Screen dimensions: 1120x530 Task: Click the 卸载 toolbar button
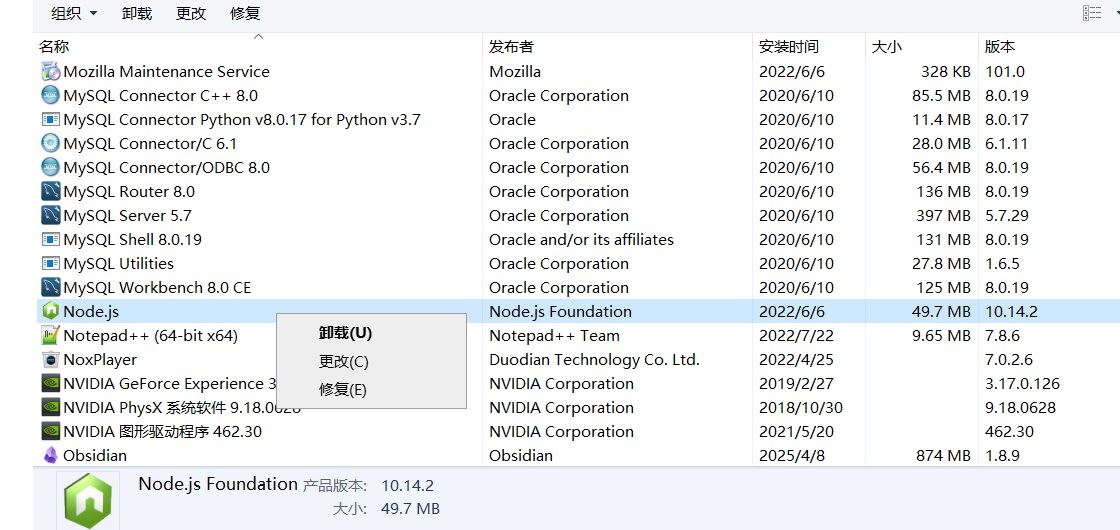coord(137,13)
